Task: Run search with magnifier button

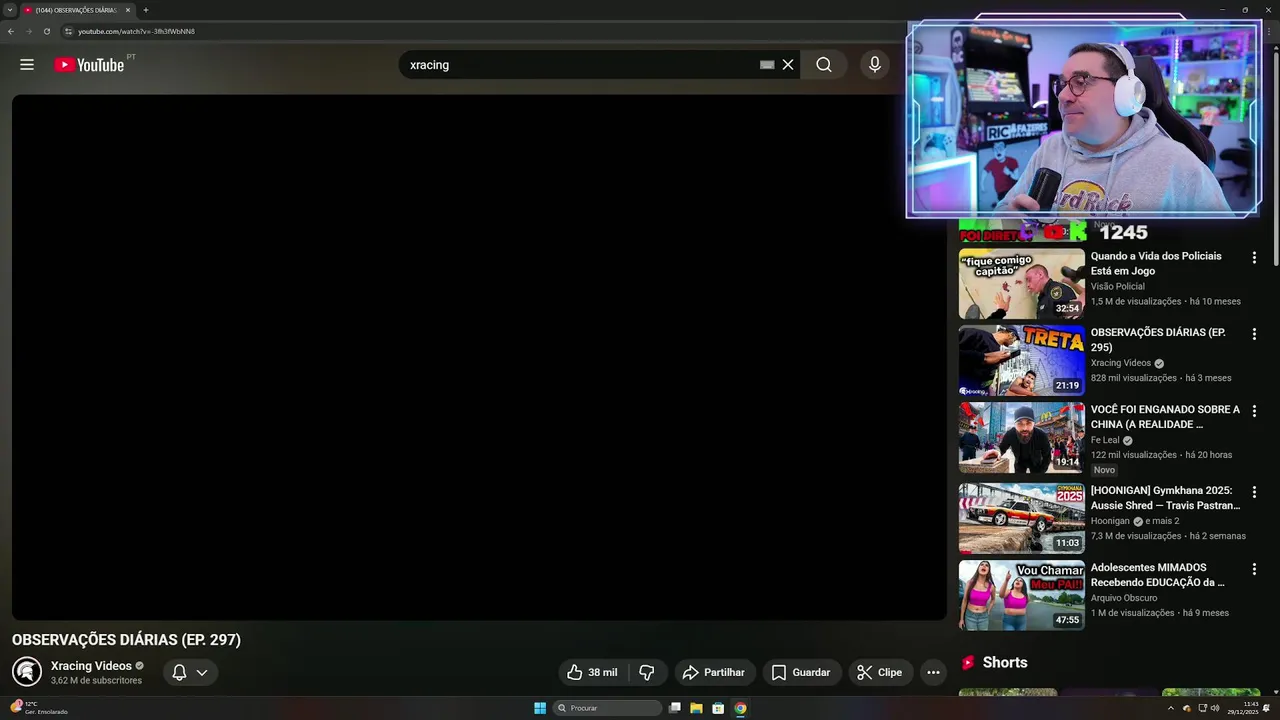Action: (x=824, y=65)
